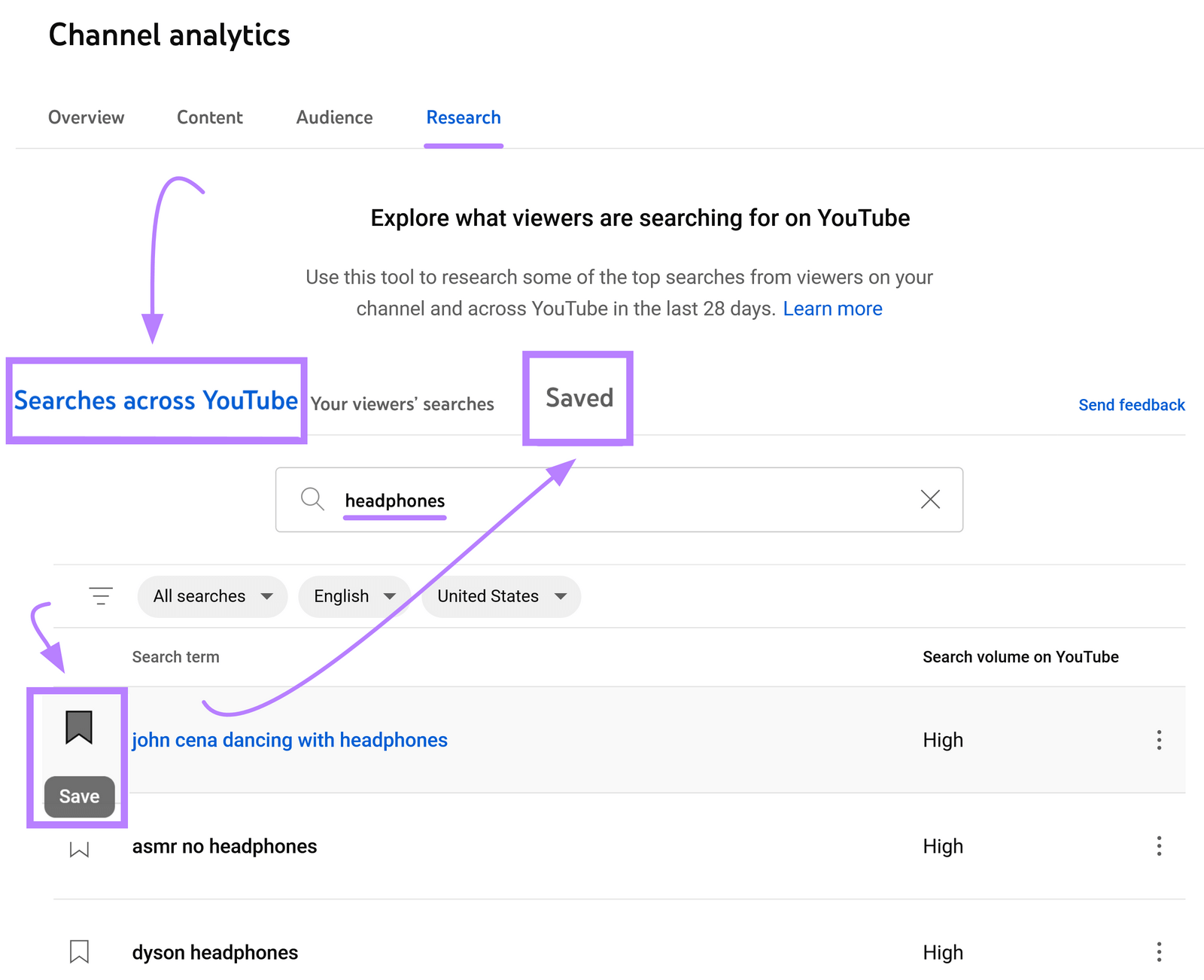Open the three-dot menu for 'dyson headphones'
This screenshot has height=980, width=1204.
(x=1159, y=951)
